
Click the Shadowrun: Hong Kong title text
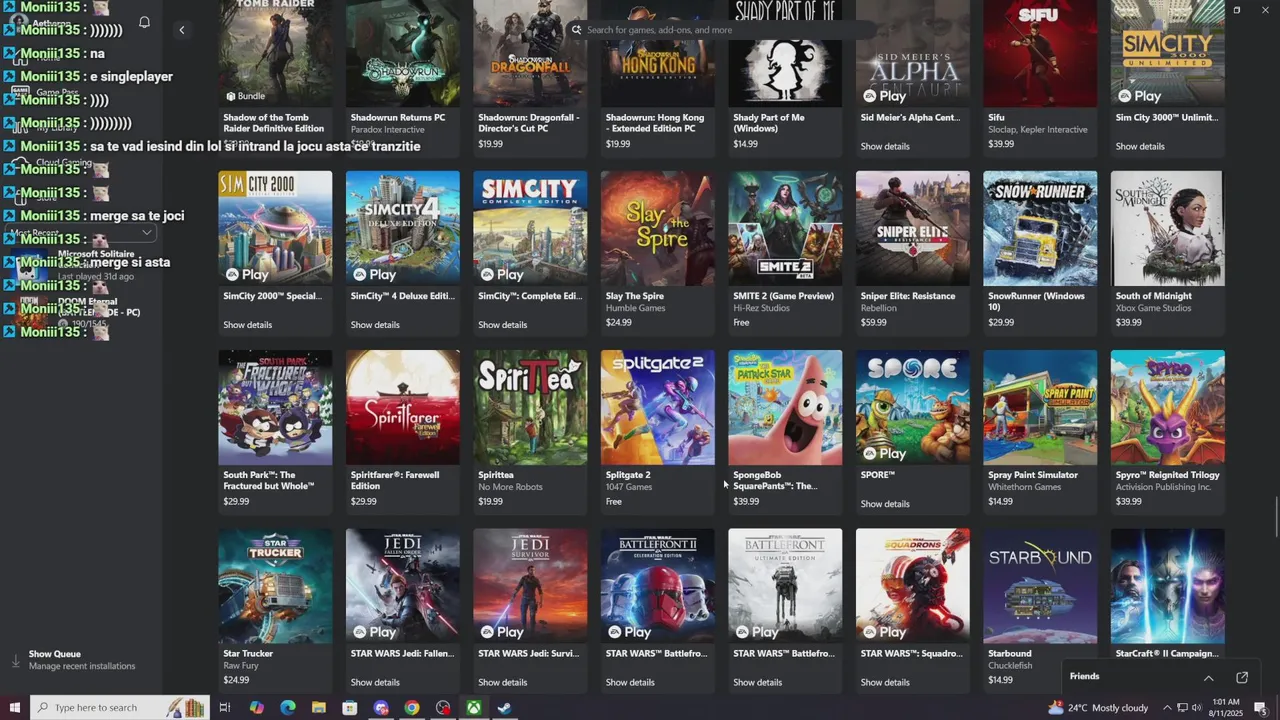655,123
